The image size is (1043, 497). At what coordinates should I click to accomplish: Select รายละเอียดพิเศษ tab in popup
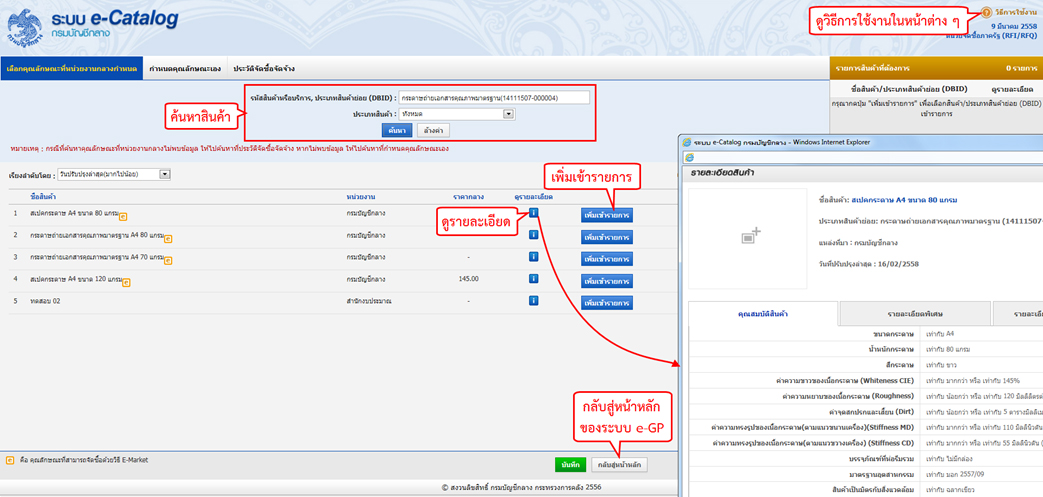(x=915, y=314)
